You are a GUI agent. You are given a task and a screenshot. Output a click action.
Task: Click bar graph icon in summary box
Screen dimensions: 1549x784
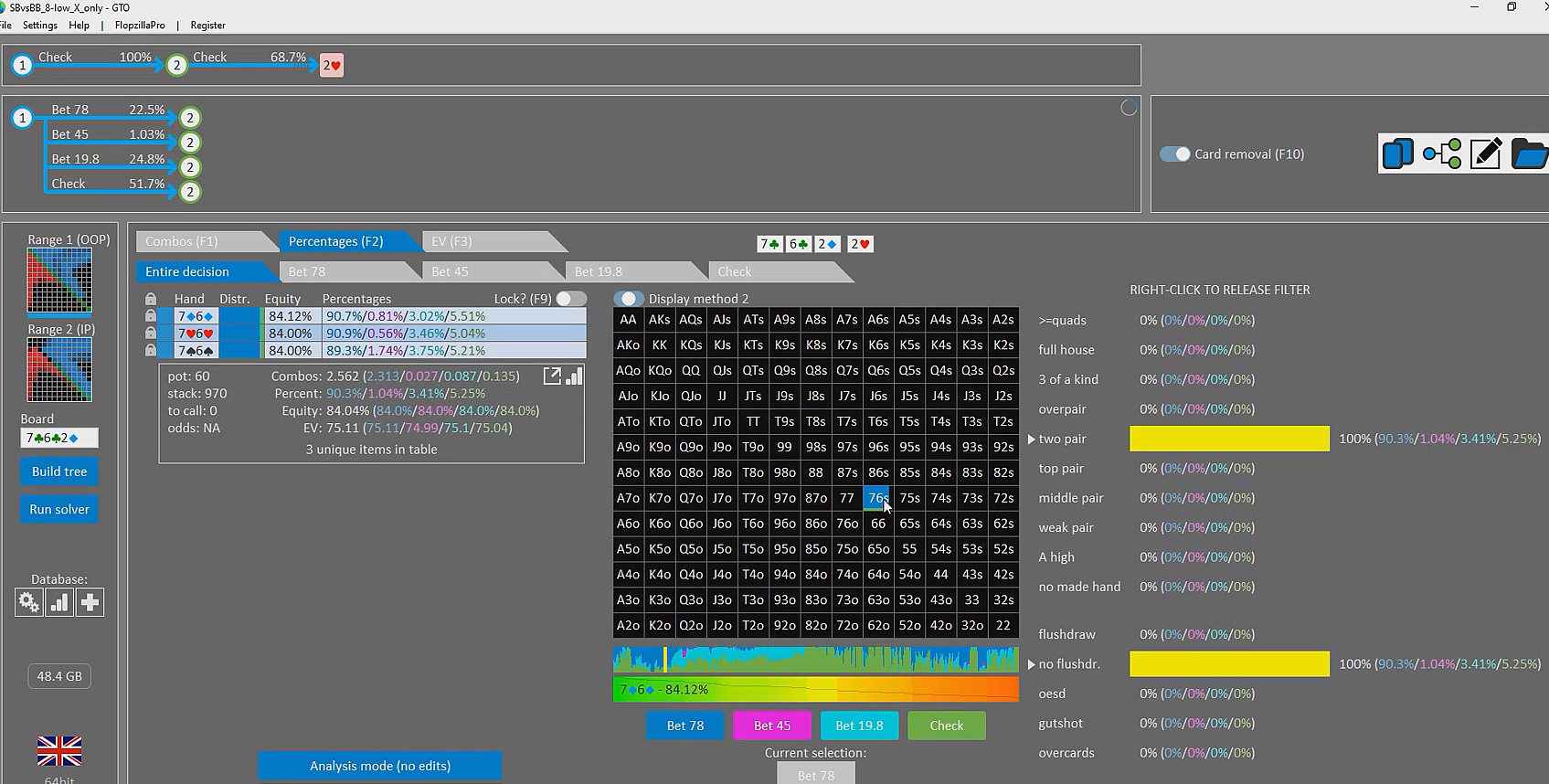574,376
